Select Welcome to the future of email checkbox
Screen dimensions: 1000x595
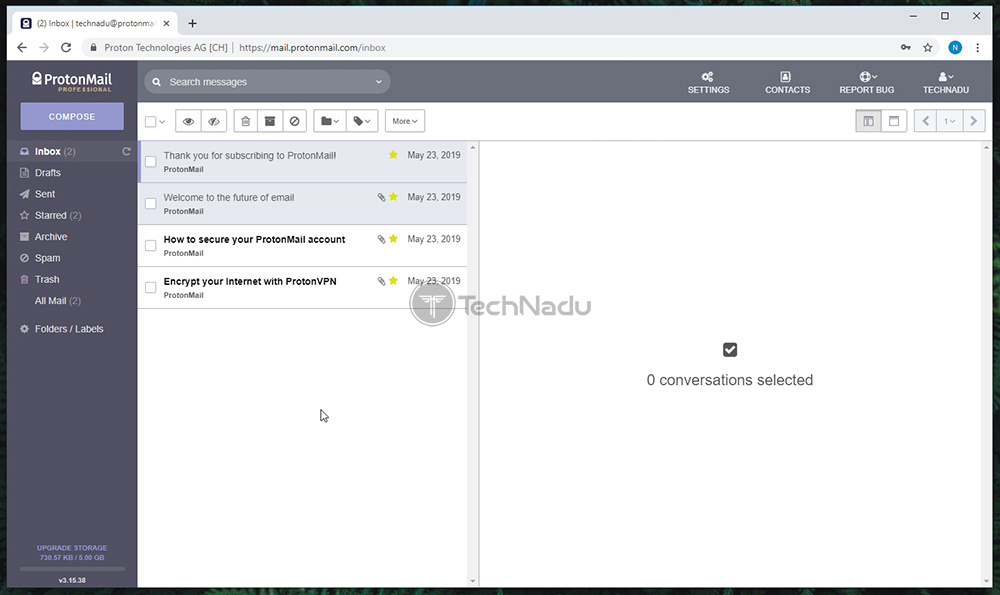(151, 204)
